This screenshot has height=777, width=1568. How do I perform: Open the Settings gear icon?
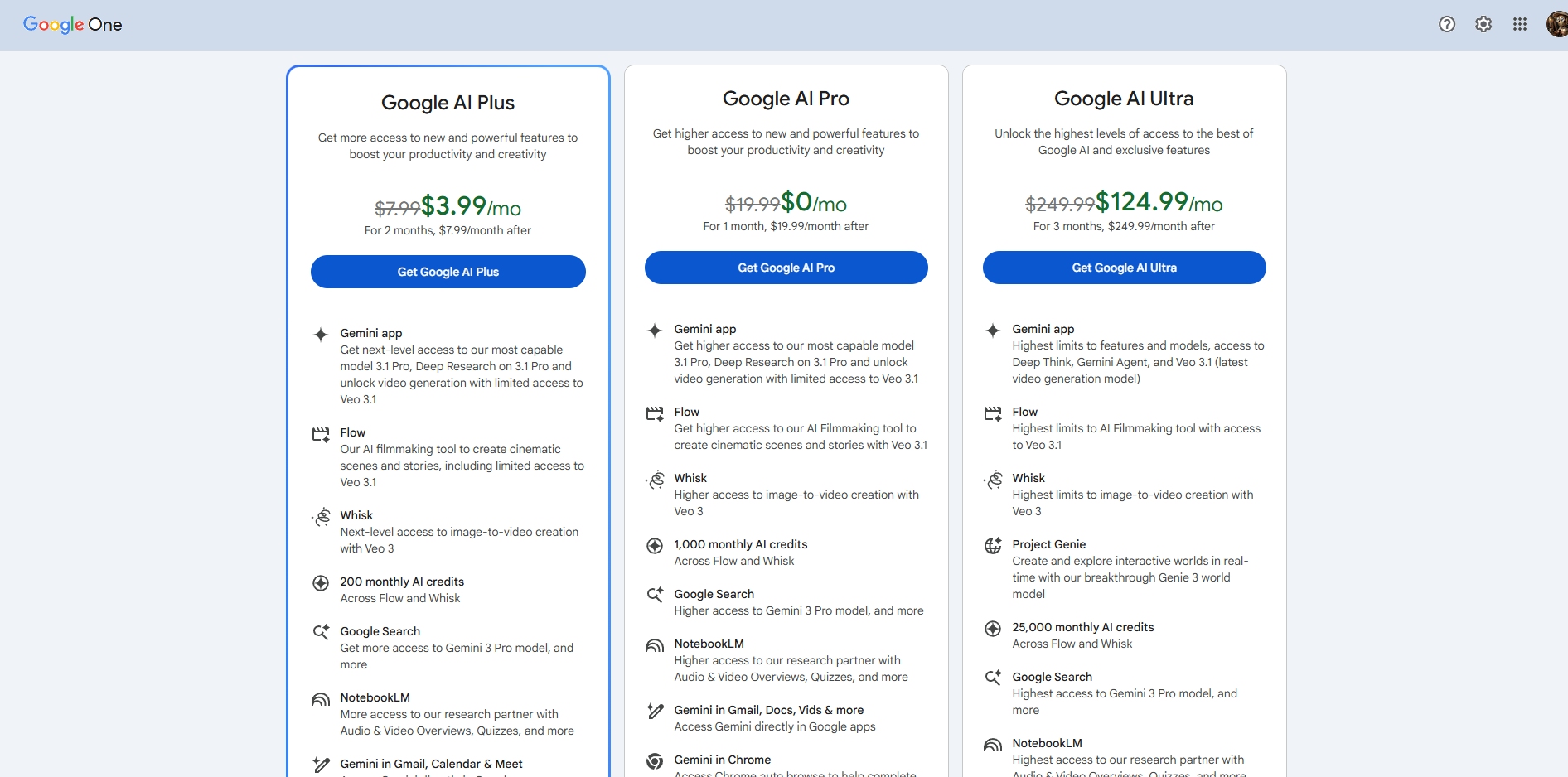coord(1483,24)
